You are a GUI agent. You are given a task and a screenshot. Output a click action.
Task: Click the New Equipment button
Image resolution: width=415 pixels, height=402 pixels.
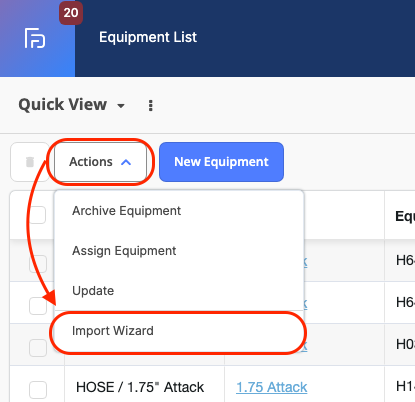pyautogui.click(x=221, y=162)
